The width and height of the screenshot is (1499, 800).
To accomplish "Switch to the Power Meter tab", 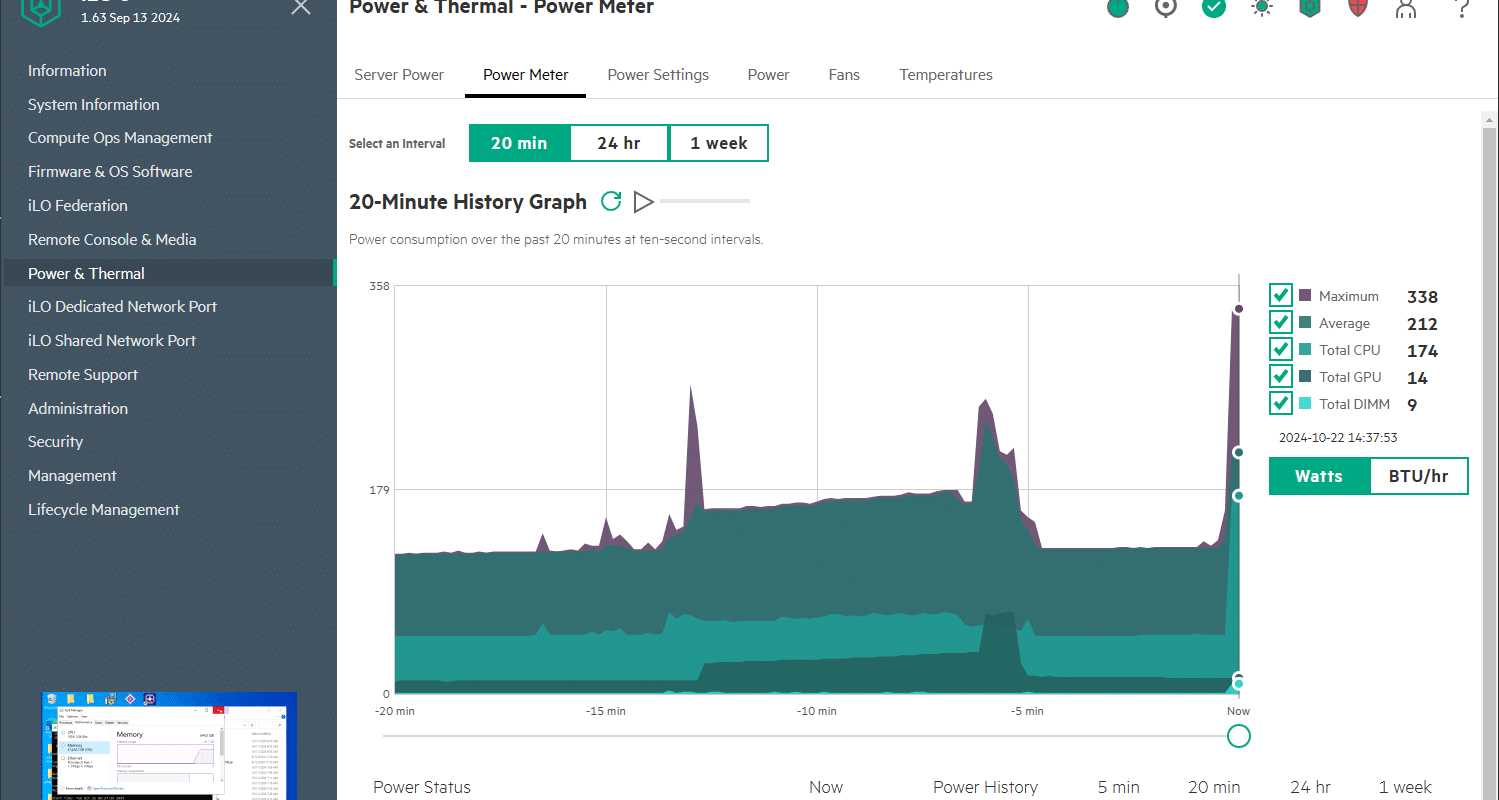I will [526, 75].
